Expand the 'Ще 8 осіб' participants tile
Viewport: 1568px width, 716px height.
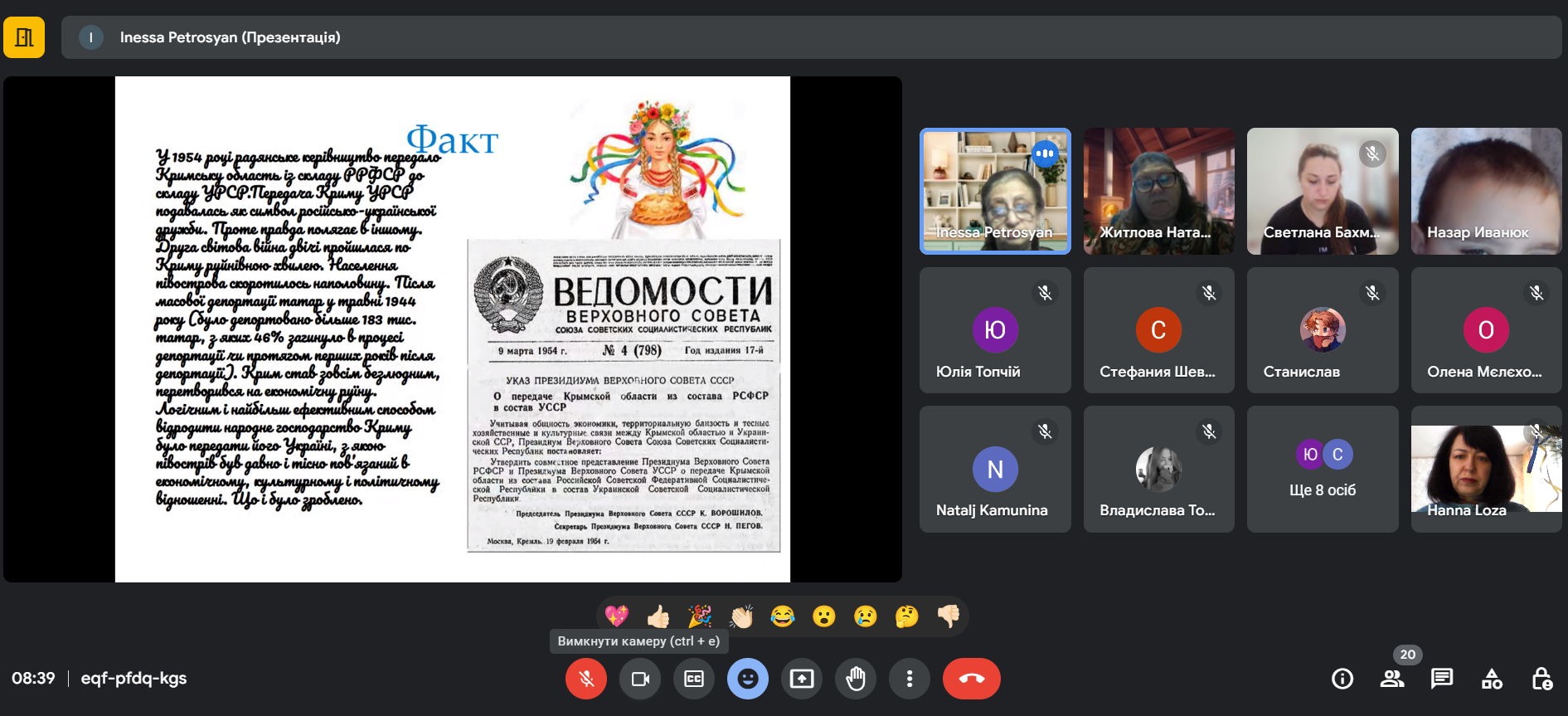click(1323, 470)
